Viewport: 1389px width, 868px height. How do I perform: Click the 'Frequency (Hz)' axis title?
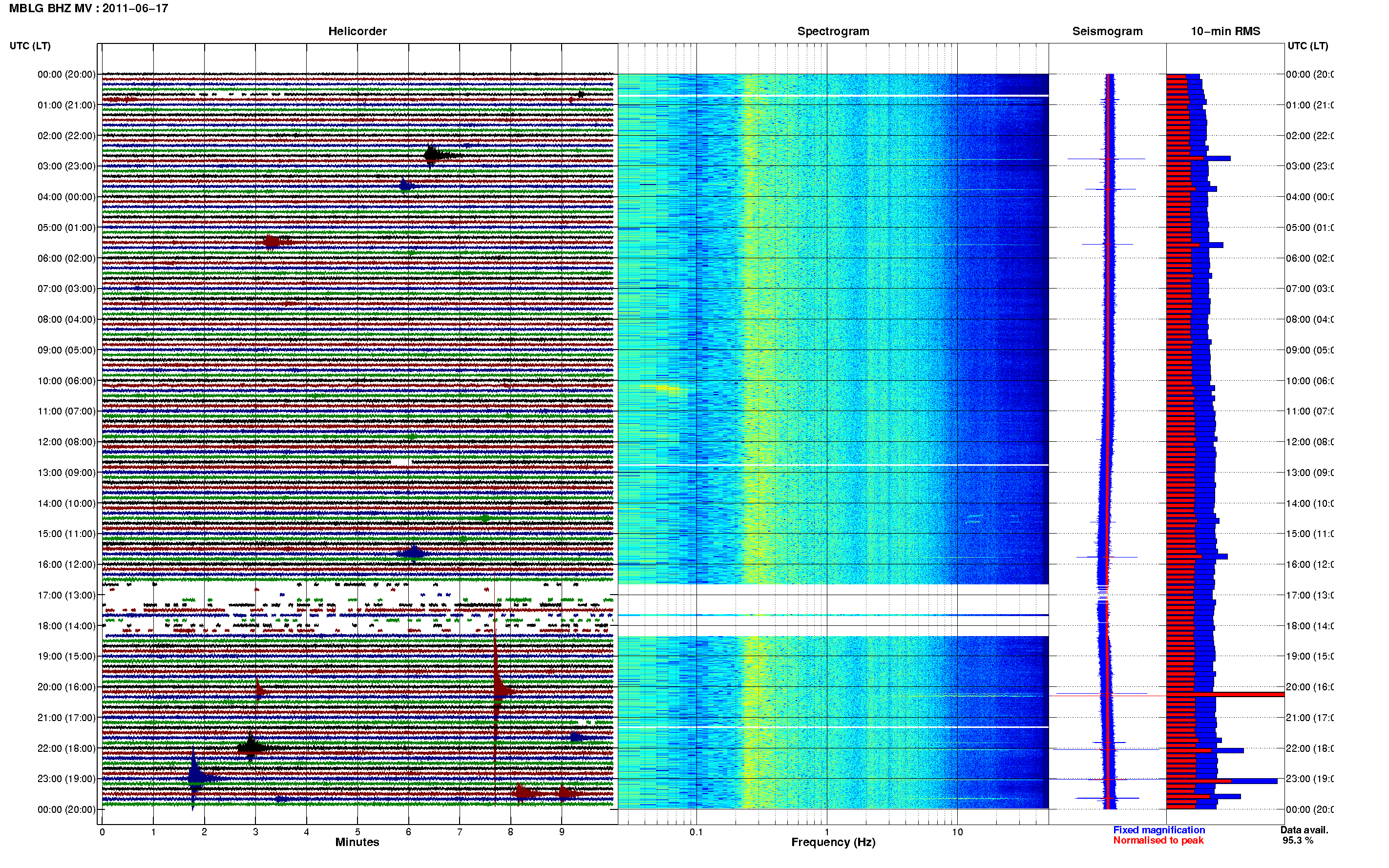pyautogui.click(x=833, y=842)
